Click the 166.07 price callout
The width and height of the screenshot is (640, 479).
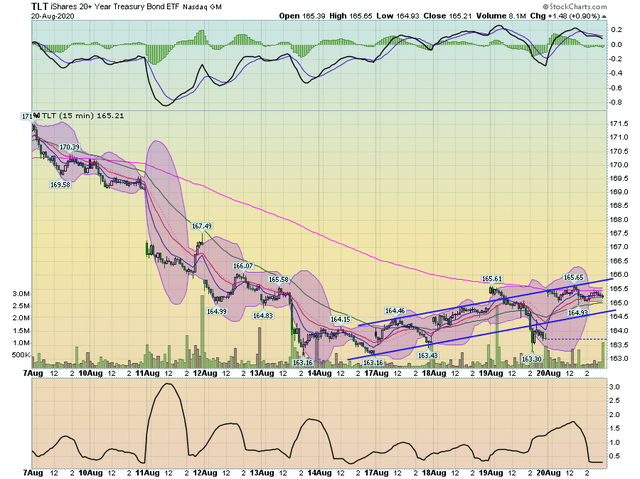click(243, 266)
